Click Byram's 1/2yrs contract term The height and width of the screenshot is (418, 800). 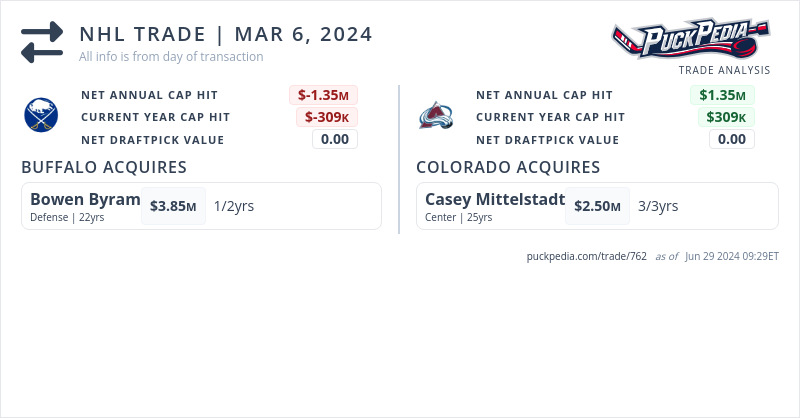click(234, 206)
